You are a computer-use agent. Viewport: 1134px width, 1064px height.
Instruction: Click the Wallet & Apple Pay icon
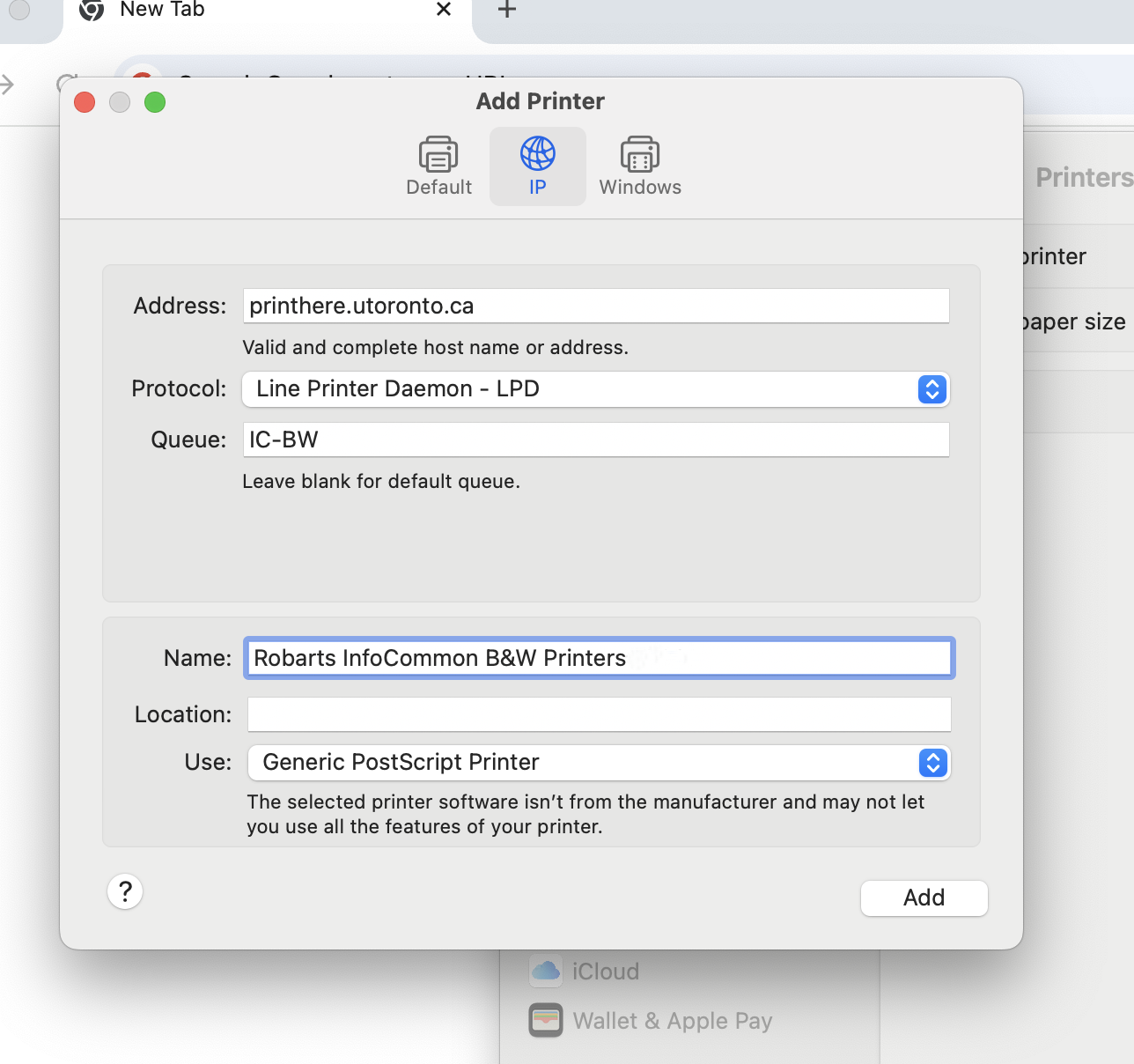(546, 1021)
